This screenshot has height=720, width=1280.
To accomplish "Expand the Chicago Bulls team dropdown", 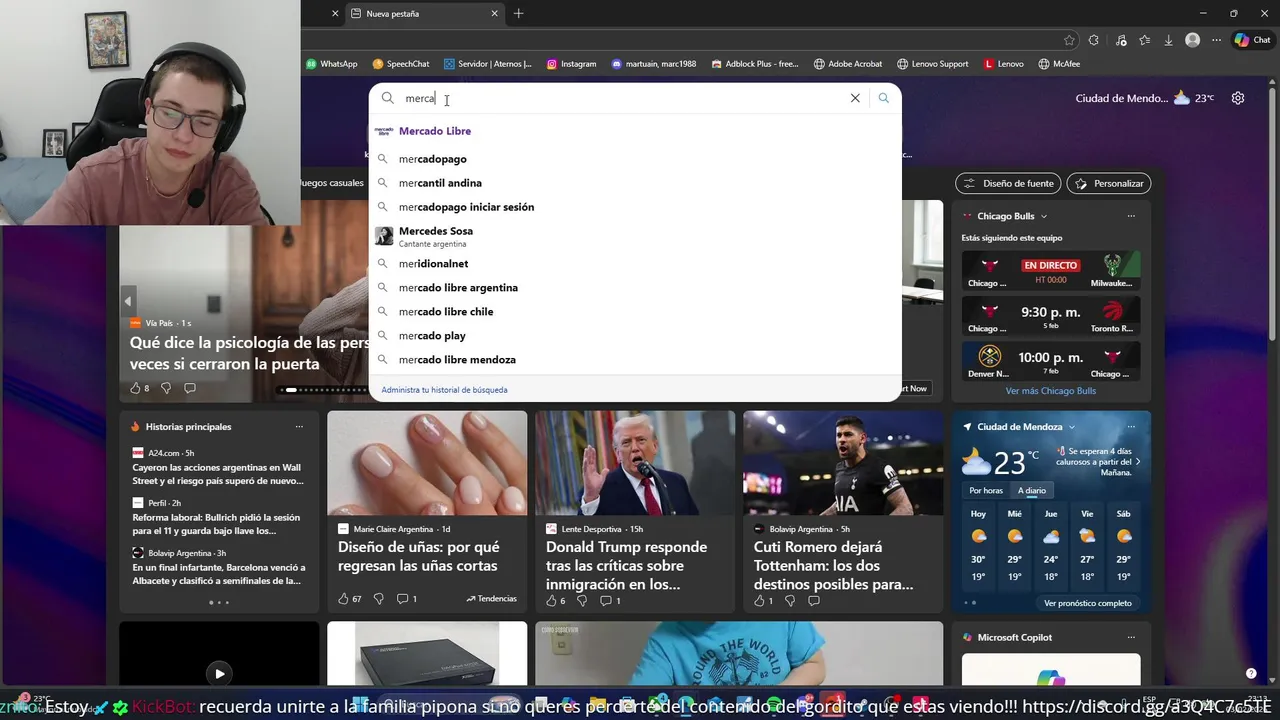I will pos(1044,216).
